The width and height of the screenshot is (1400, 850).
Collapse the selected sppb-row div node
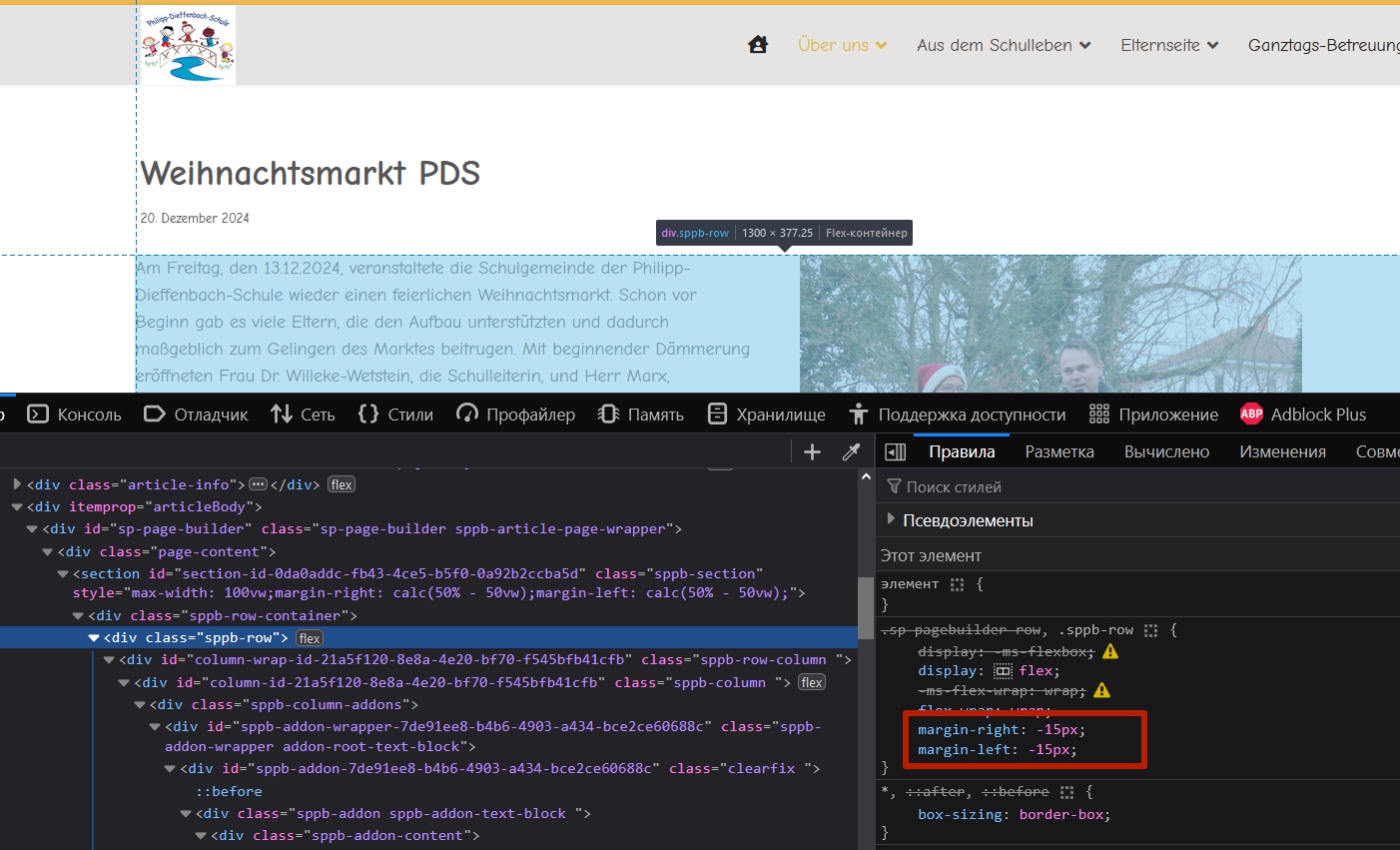pos(94,638)
